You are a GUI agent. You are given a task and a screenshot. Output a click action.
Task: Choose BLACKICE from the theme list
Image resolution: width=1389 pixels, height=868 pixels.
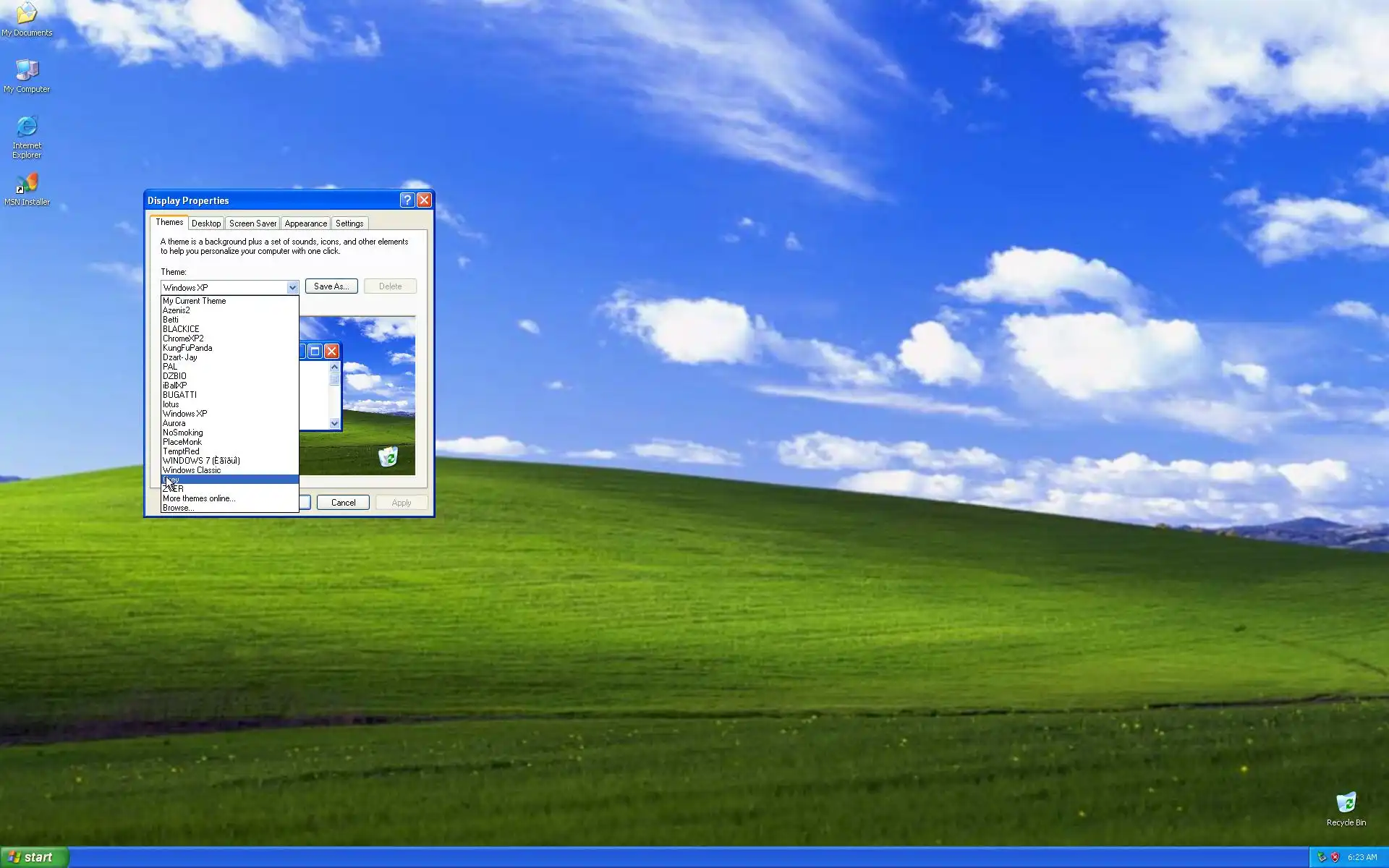point(181,329)
